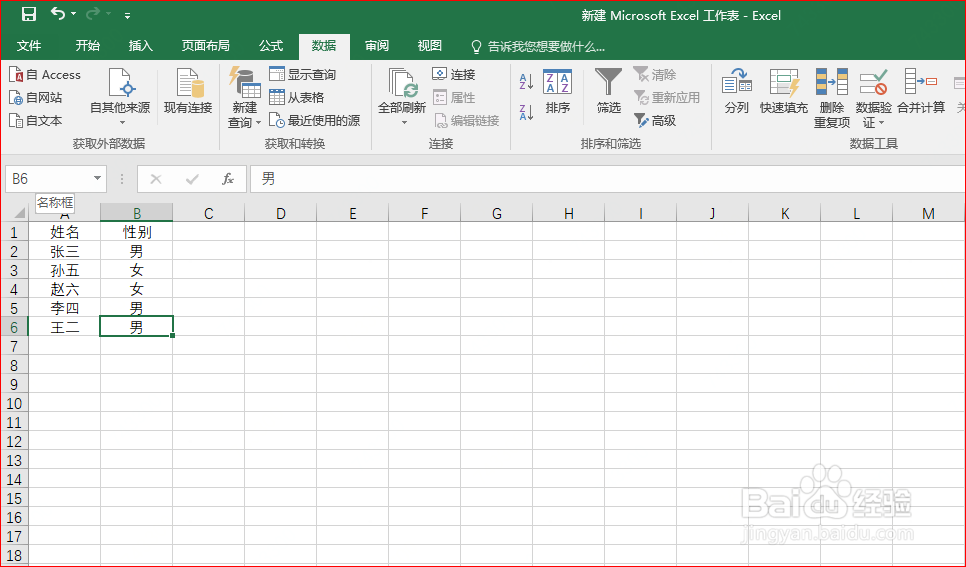Switch to the 开始 tab
Viewport: 966px width, 567px height.
(x=87, y=46)
